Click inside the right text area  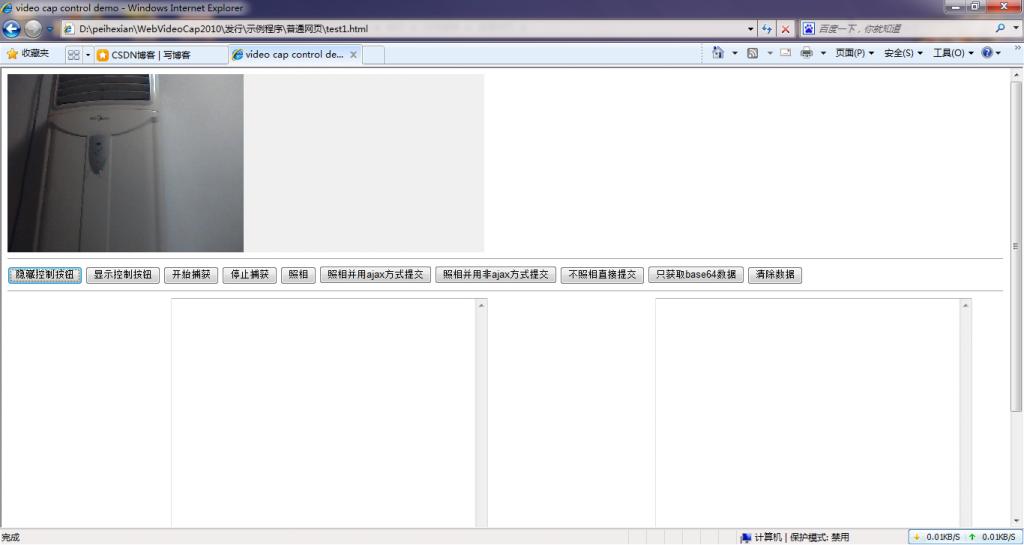(x=808, y=413)
